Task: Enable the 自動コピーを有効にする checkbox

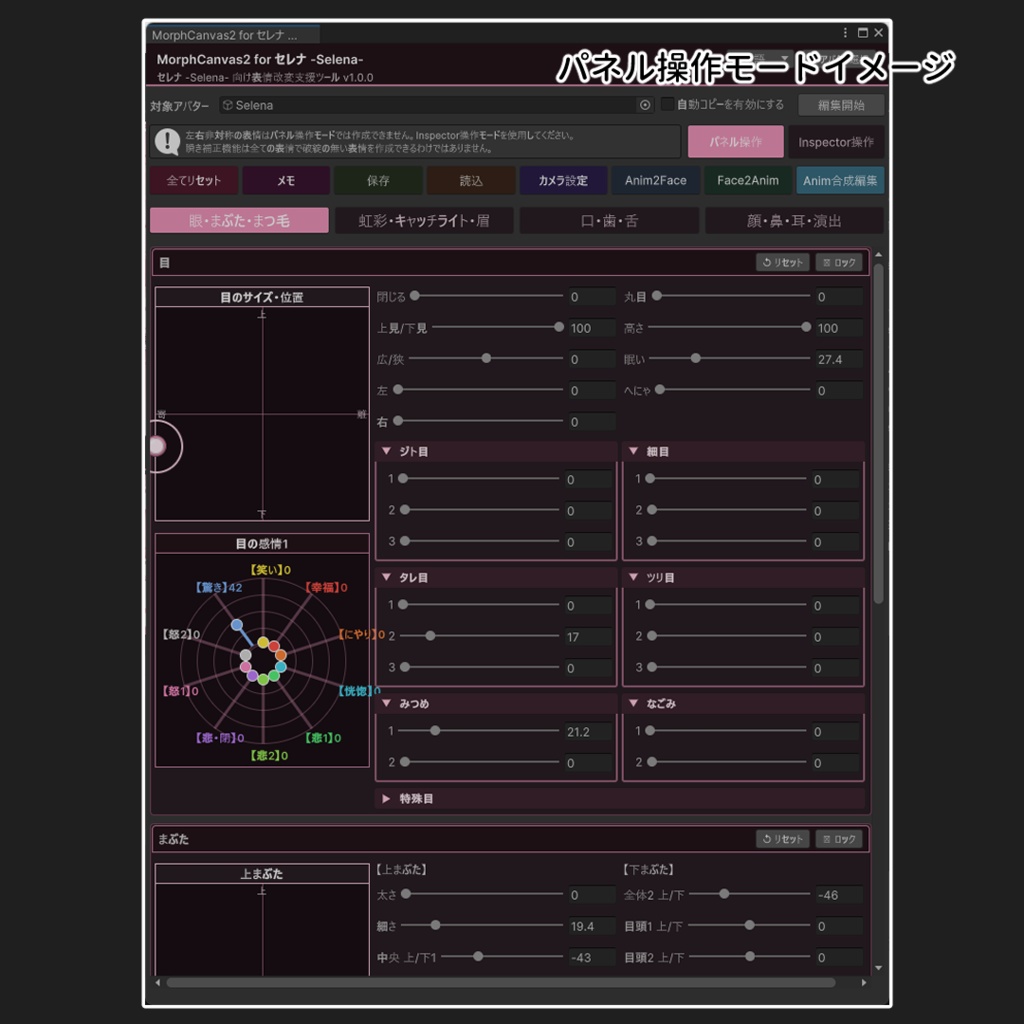Action: pos(667,104)
